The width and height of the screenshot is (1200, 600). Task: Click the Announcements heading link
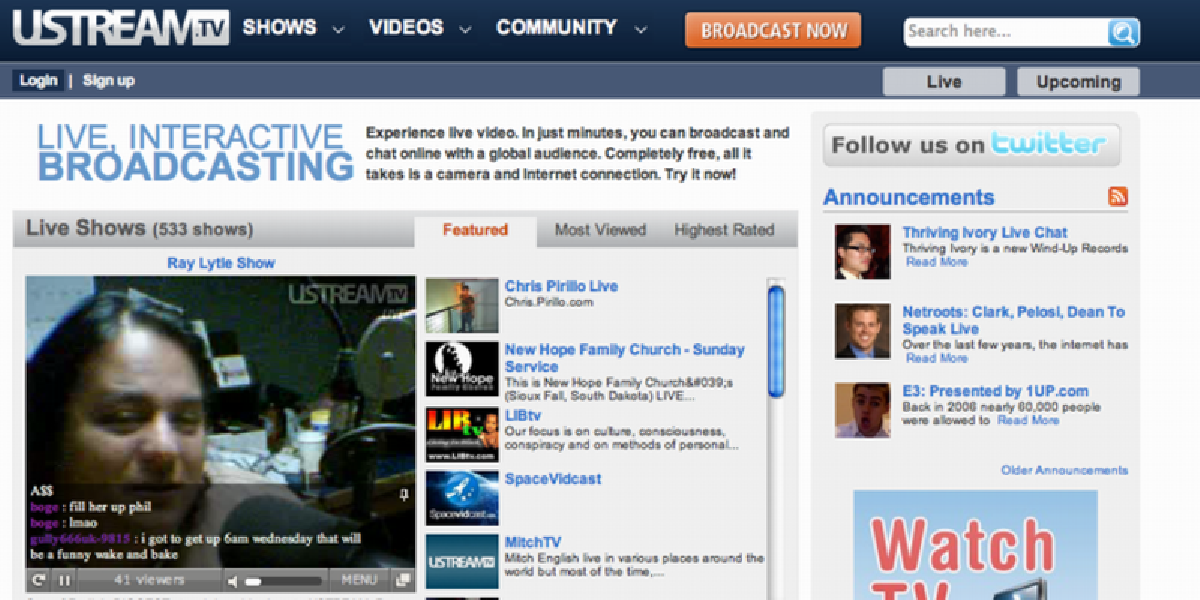click(x=909, y=197)
